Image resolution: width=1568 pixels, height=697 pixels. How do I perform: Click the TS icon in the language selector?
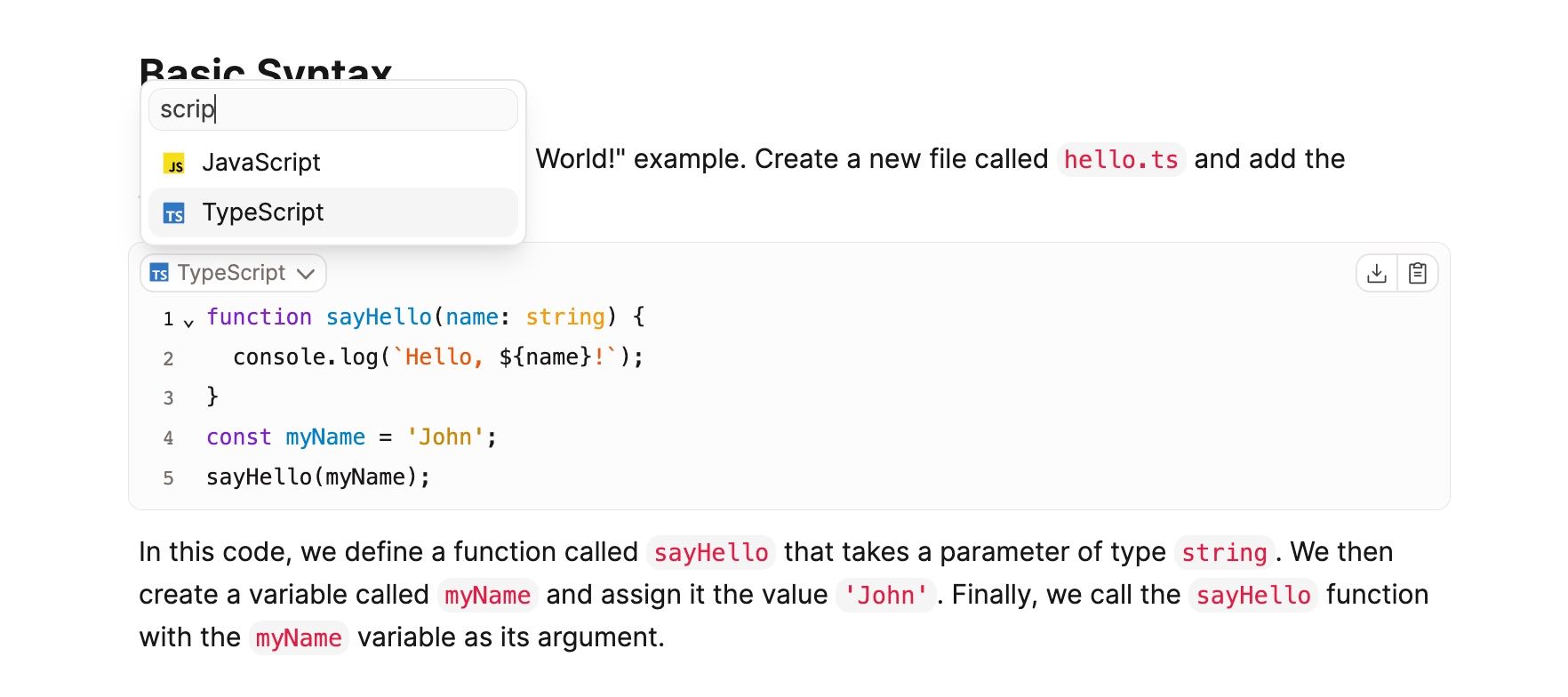tap(160, 273)
